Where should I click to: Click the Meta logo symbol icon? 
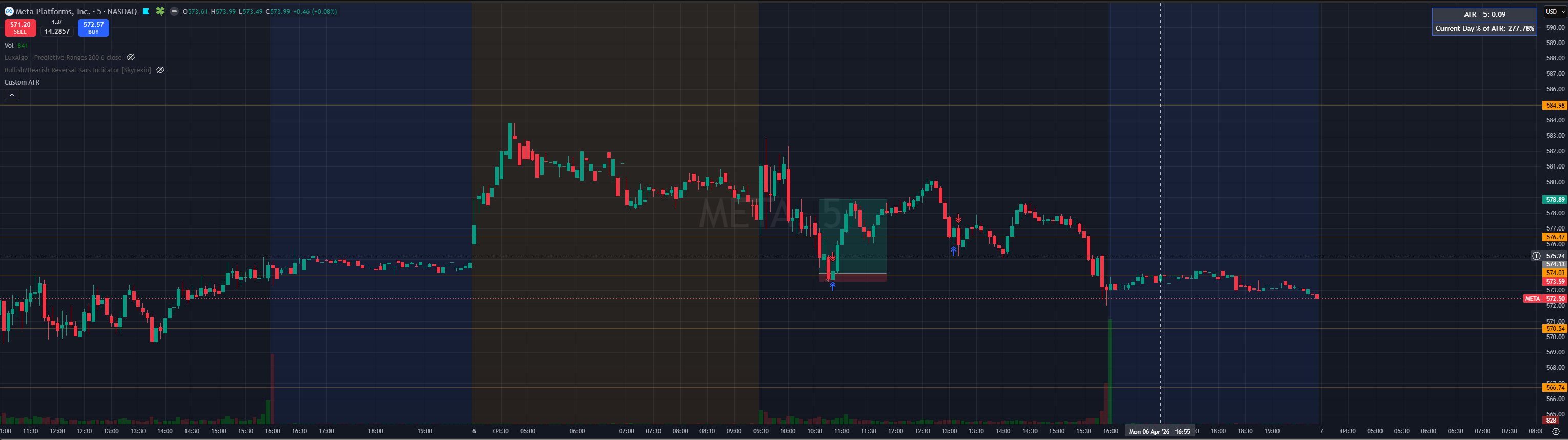click(x=9, y=12)
